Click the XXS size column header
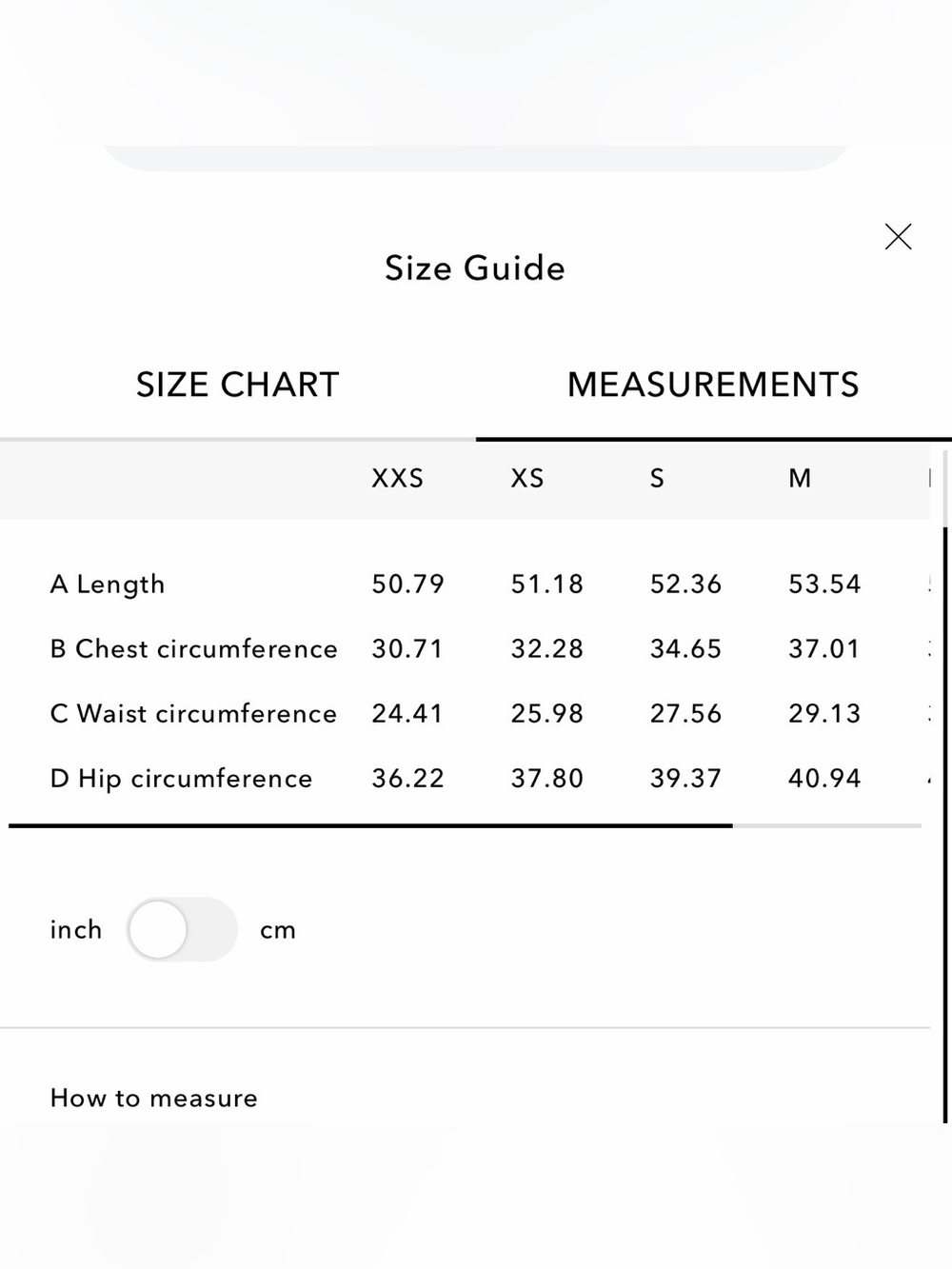The image size is (952, 1269). click(398, 478)
